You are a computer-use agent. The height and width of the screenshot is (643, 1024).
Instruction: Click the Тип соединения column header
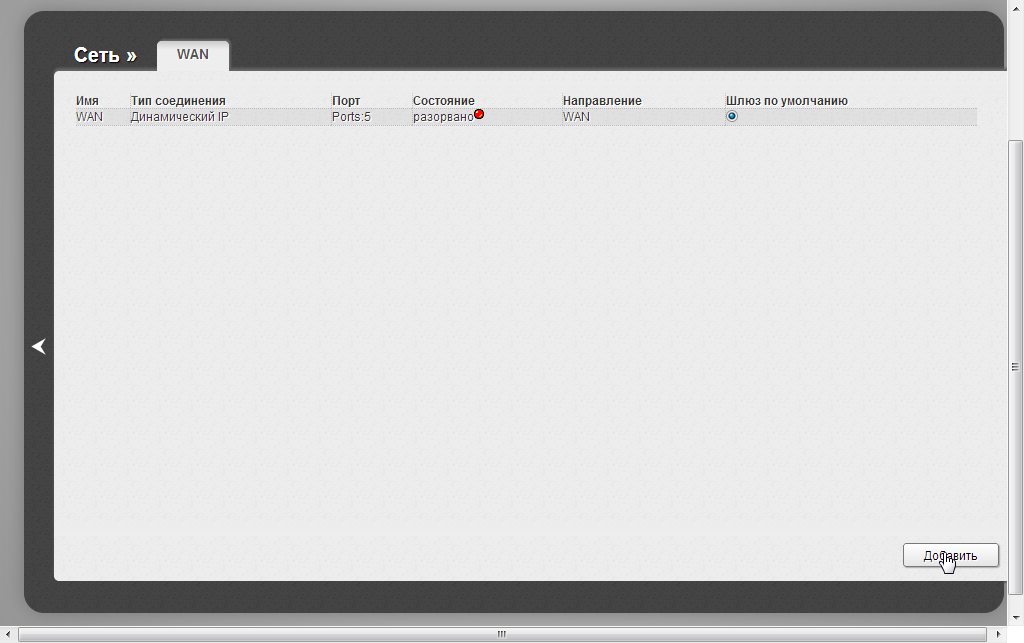(x=178, y=101)
